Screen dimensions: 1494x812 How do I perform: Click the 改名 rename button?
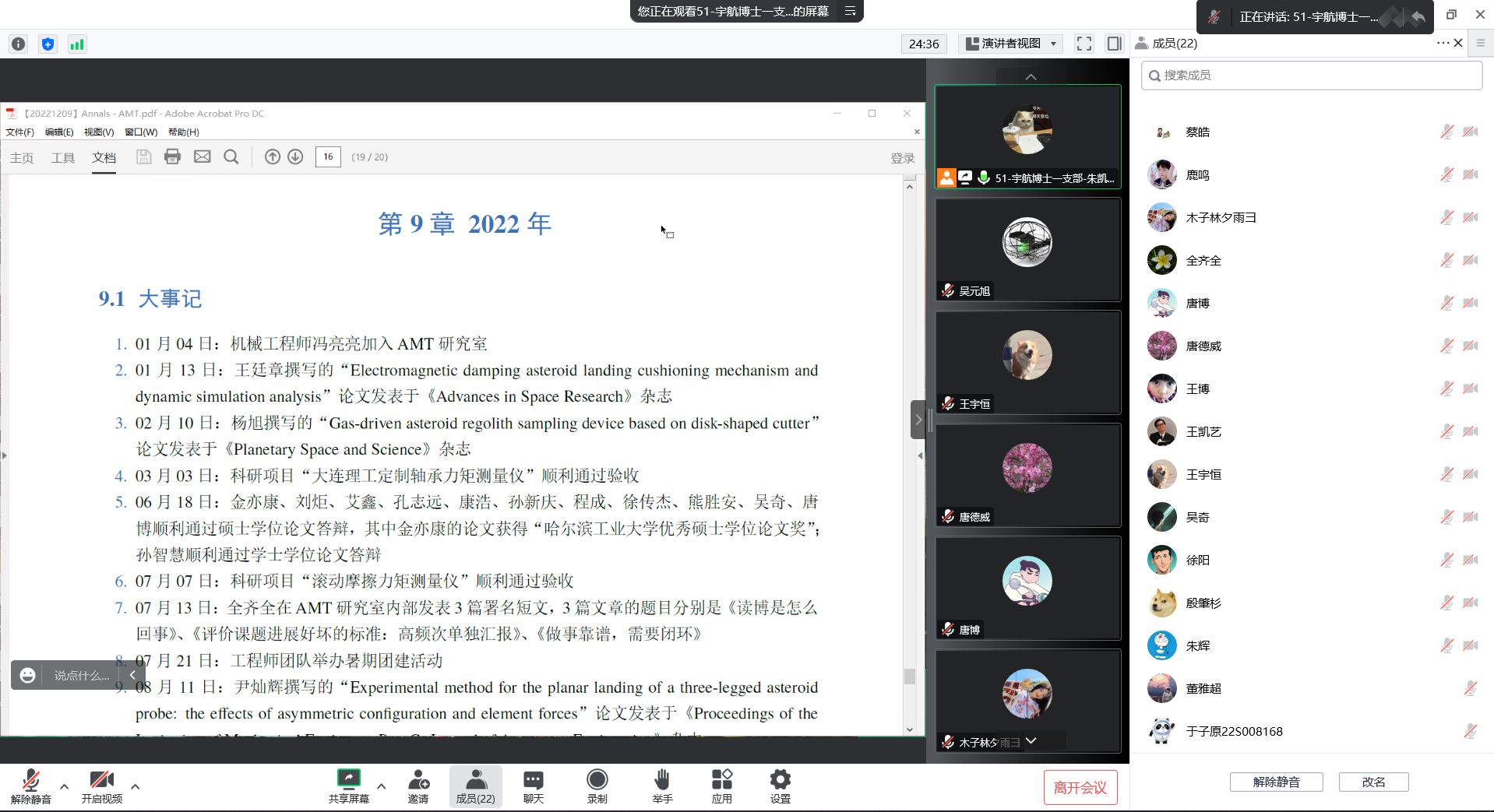pos(1374,782)
